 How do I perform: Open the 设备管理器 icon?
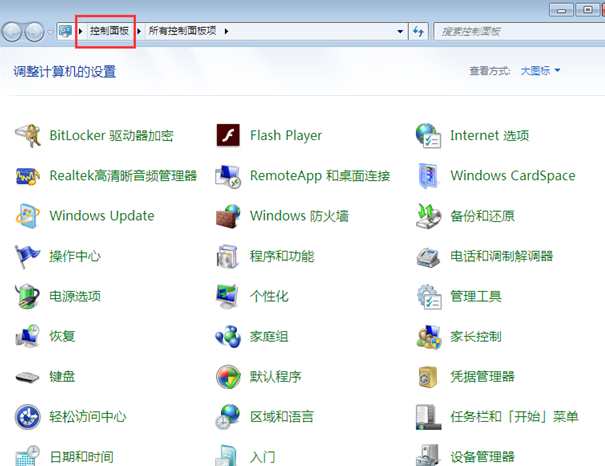[428, 455]
